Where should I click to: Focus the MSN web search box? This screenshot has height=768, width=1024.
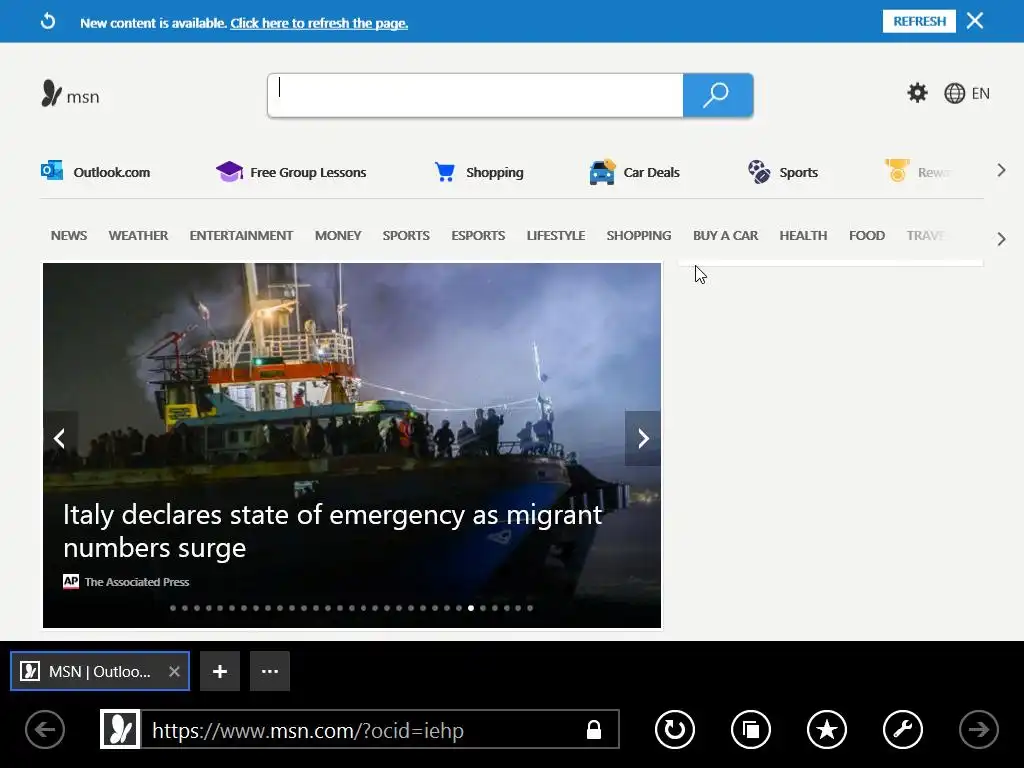(475, 95)
